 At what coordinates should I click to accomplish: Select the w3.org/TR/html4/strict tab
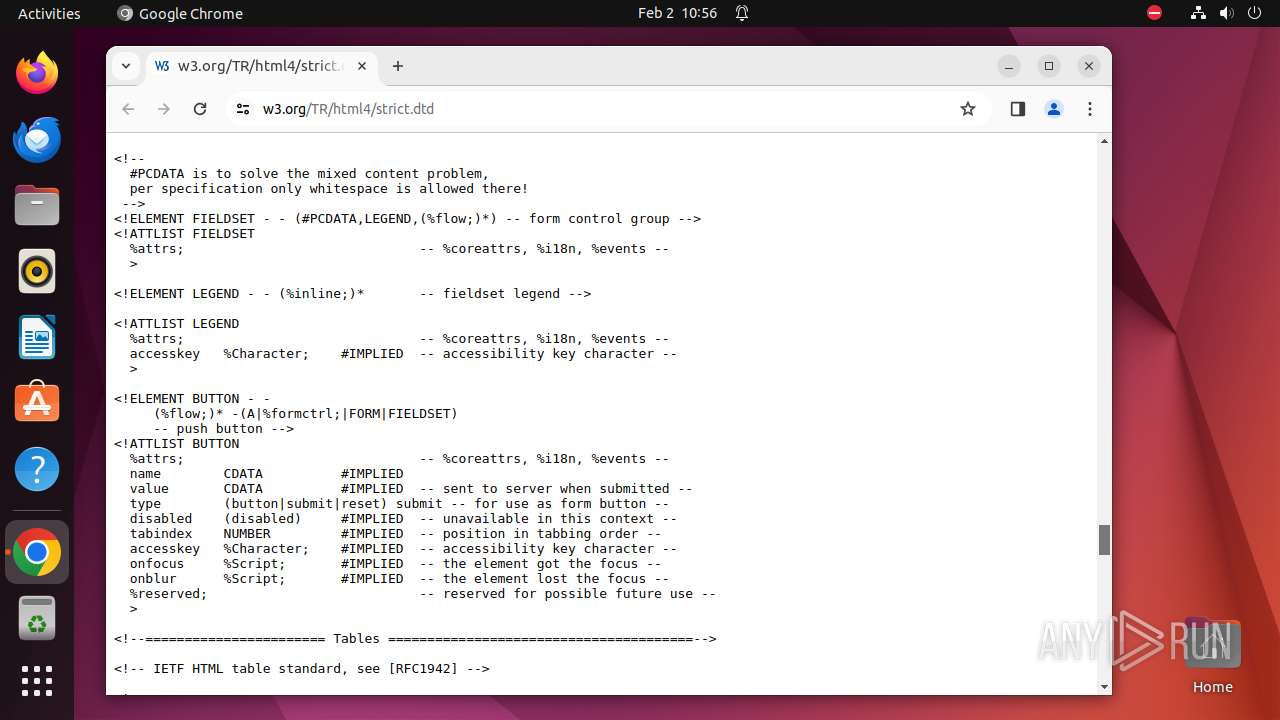tap(261, 66)
